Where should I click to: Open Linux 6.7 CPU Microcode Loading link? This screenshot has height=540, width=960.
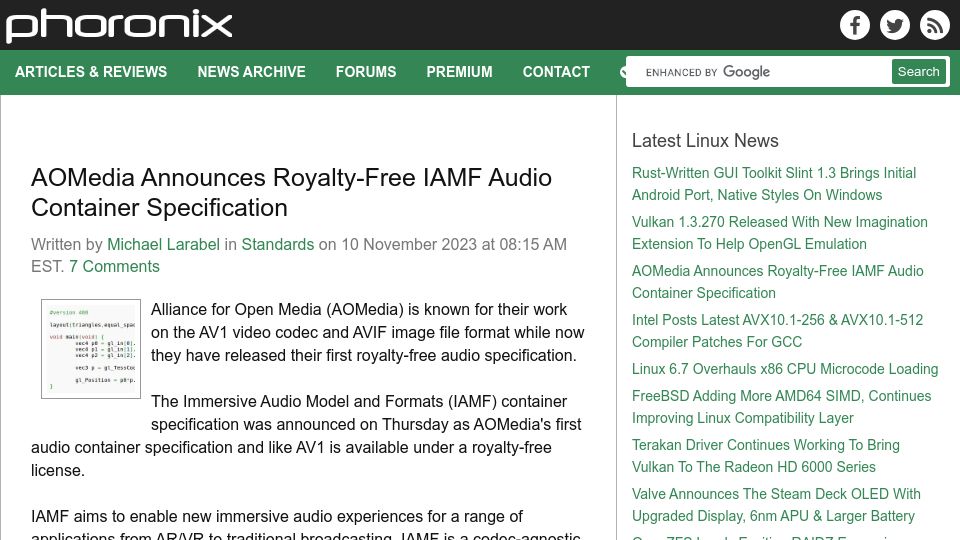coord(785,369)
